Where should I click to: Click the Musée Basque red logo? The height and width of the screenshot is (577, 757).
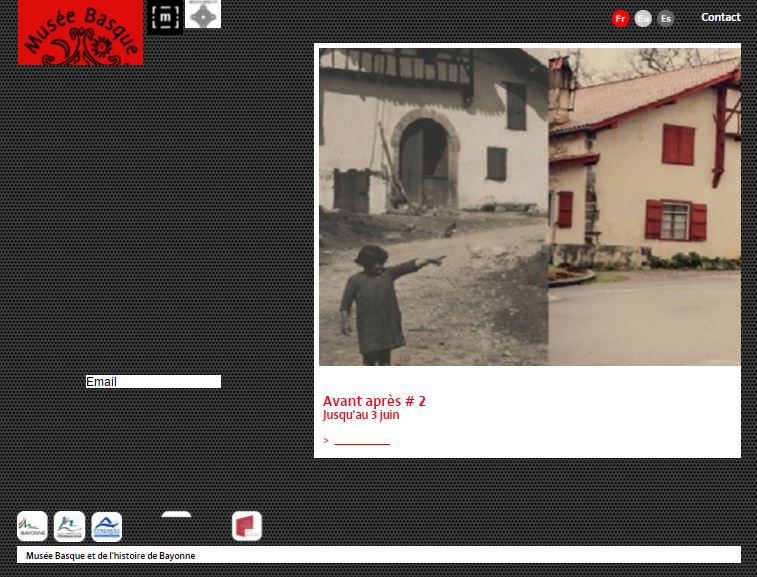click(80, 33)
